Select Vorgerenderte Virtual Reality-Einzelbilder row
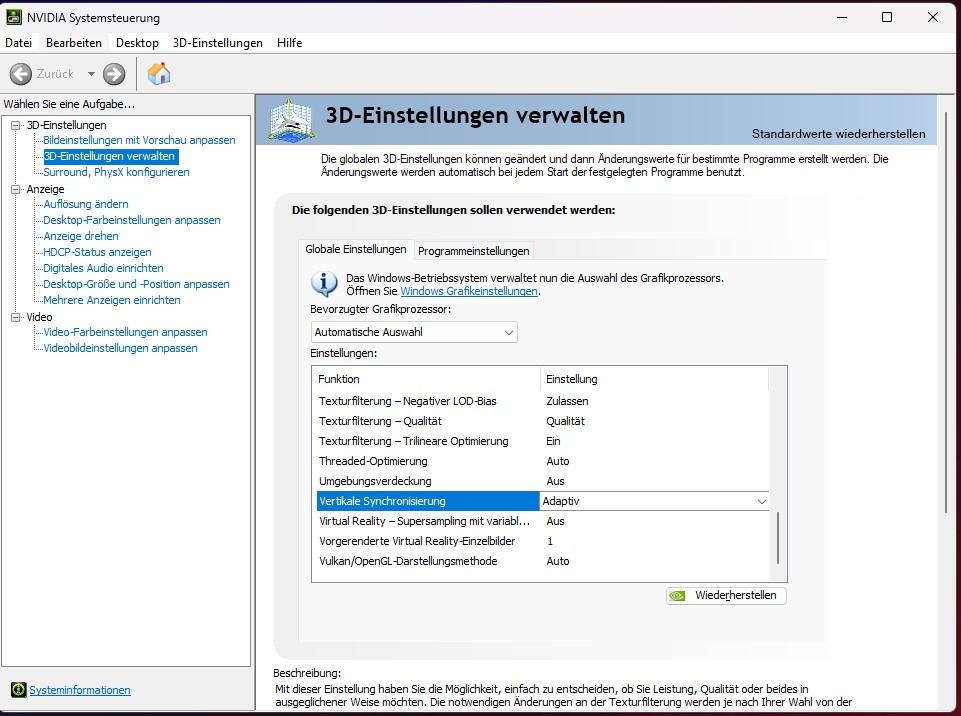Viewport: 961px width, 716px height. coord(542,541)
